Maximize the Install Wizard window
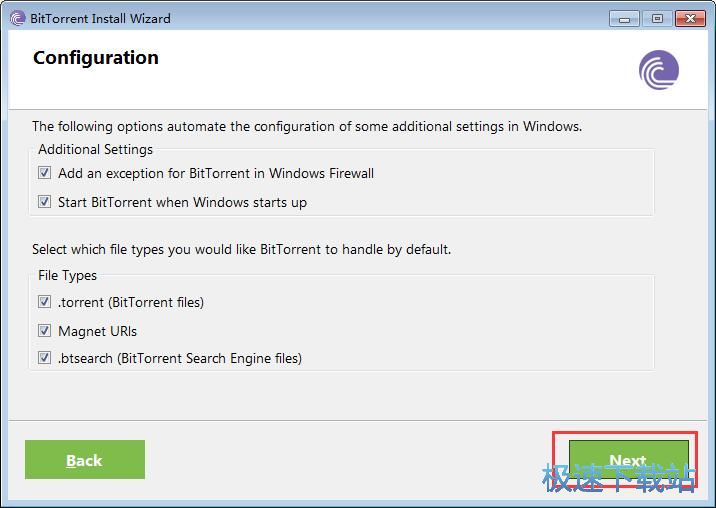Image resolution: width=716 pixels, height=508 pixels. [x=657, y=19]
